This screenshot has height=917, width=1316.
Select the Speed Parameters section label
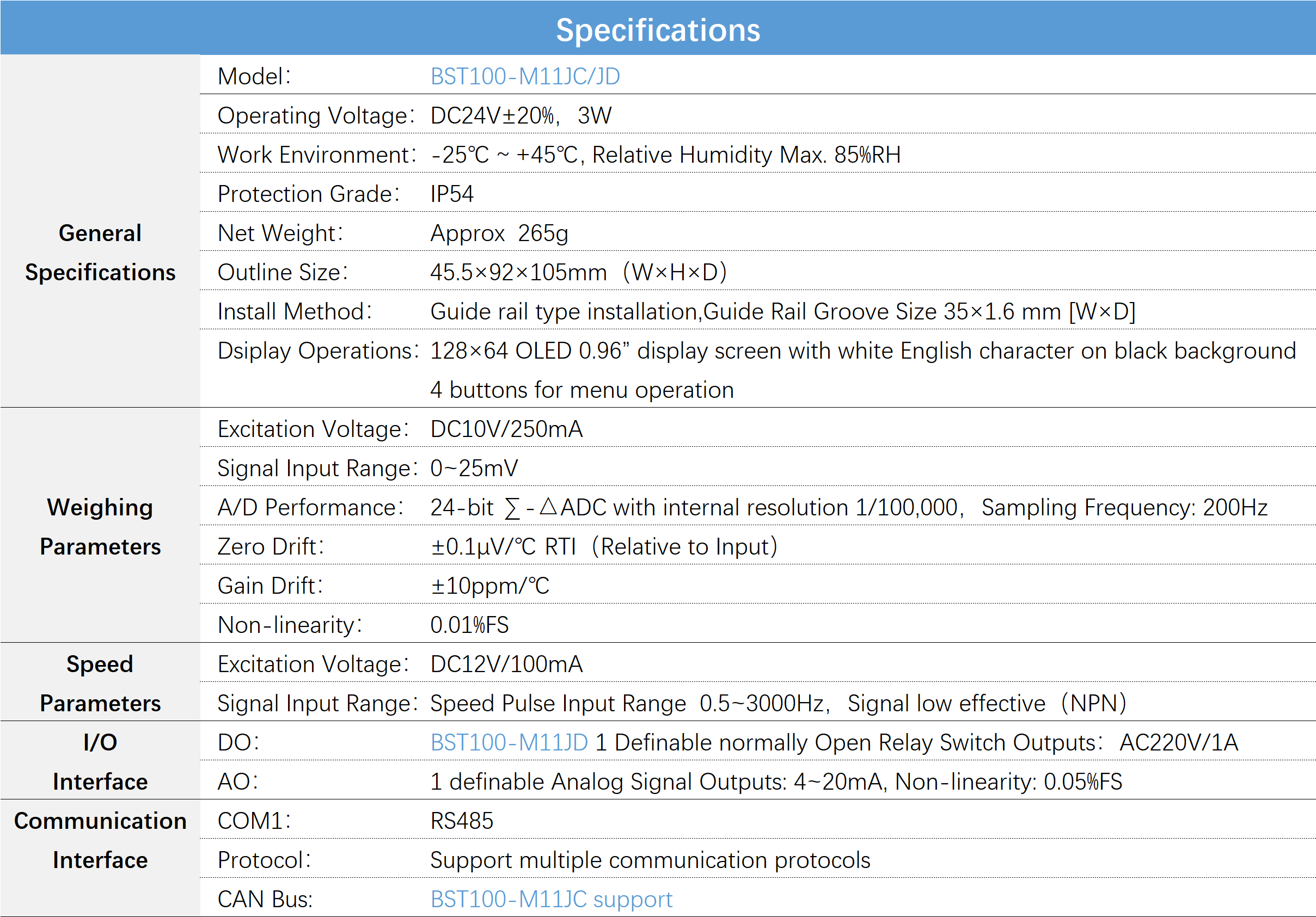[x=100, y=684]
